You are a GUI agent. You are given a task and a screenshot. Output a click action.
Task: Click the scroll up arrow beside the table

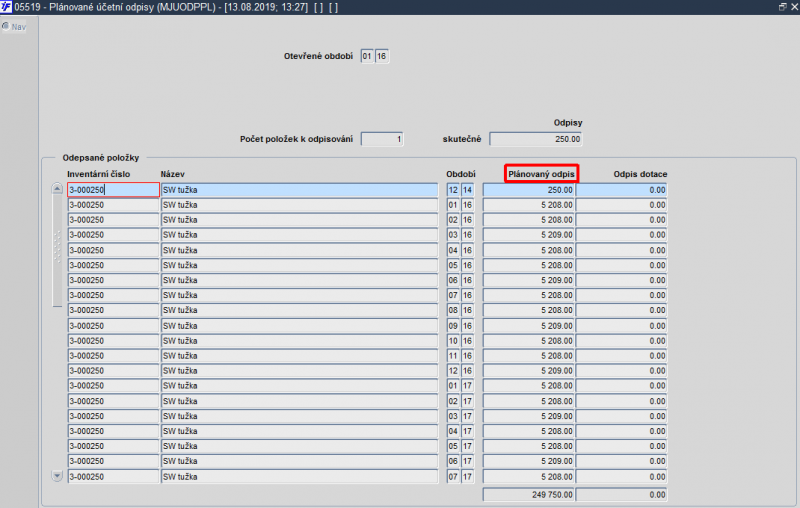coord(57,189)
